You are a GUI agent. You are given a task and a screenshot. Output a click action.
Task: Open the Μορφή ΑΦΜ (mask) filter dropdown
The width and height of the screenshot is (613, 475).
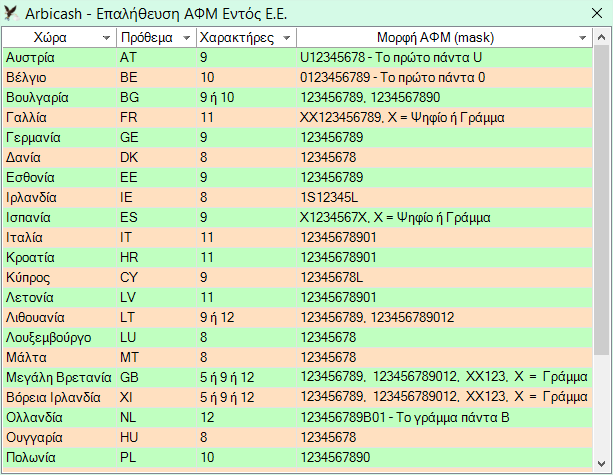[x=583, y=38]
